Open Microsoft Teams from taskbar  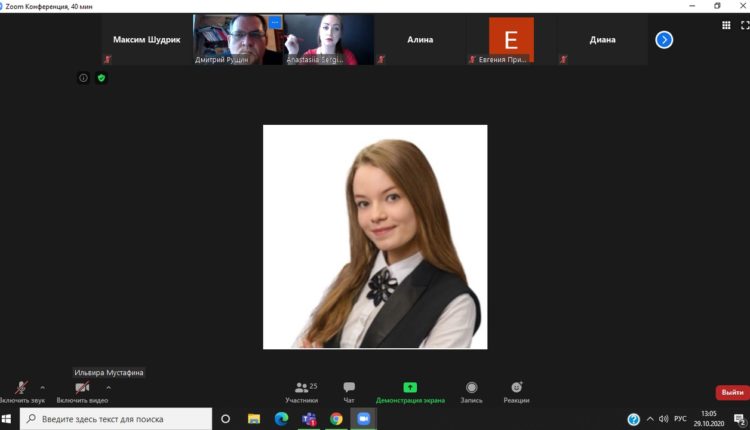[309, 419]
